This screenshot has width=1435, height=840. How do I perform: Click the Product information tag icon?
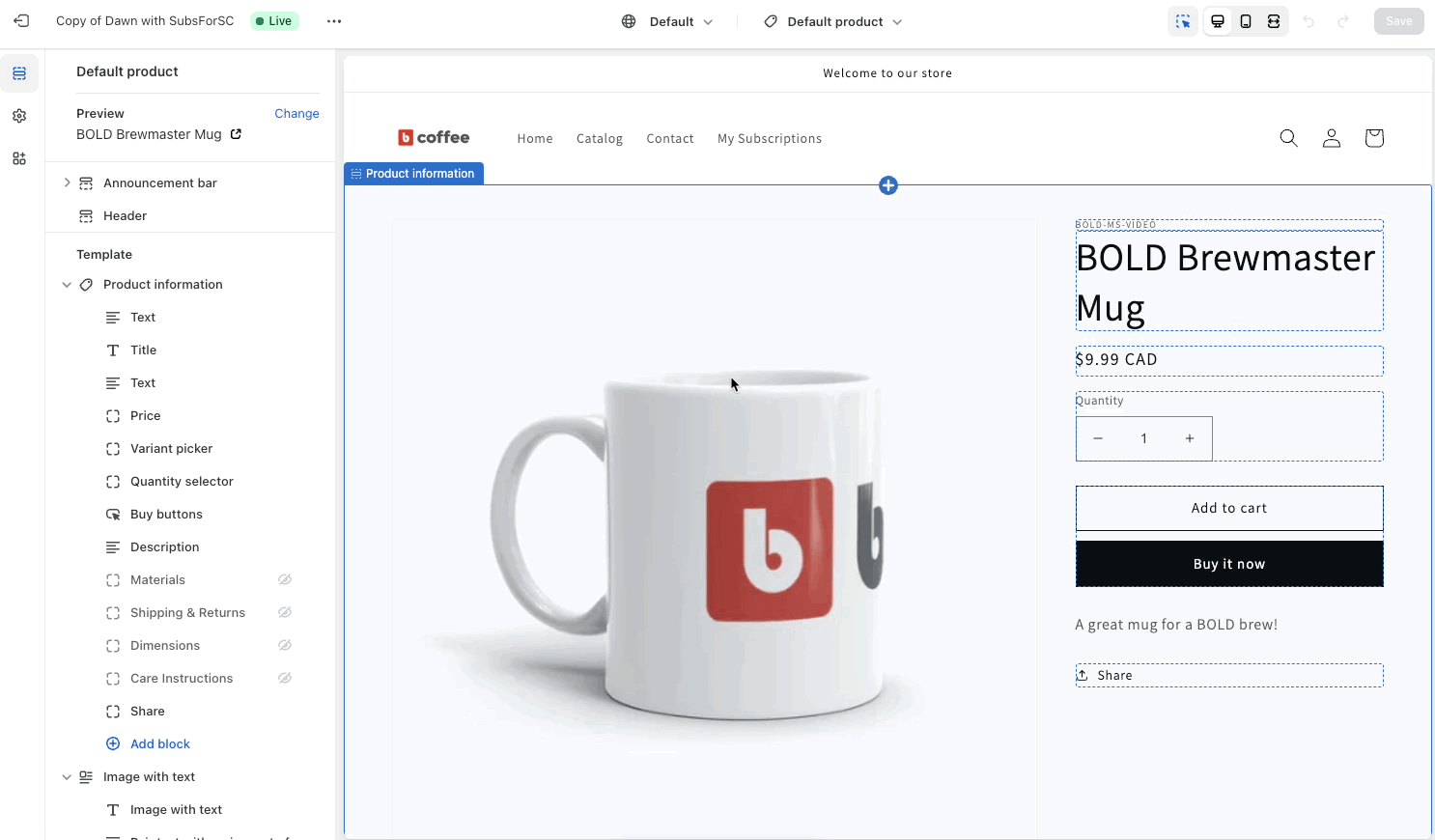coord(86,285)
